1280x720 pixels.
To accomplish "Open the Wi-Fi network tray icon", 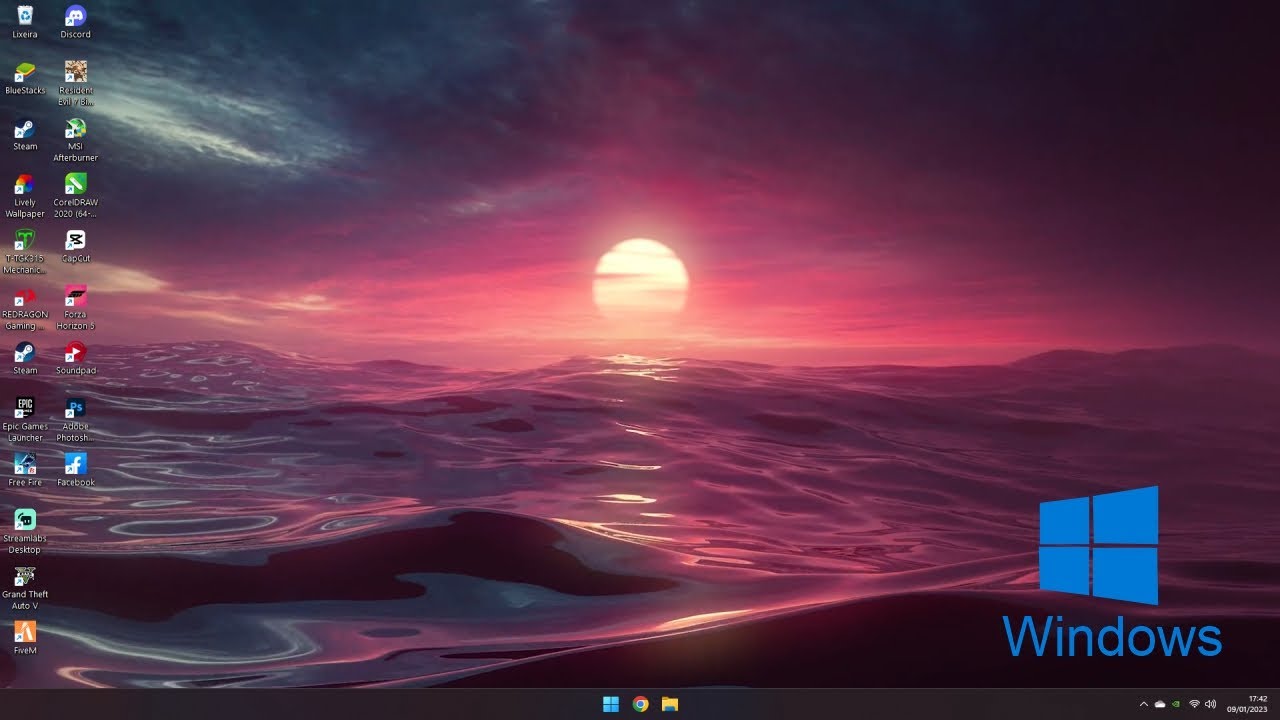I will point(1194,704).
